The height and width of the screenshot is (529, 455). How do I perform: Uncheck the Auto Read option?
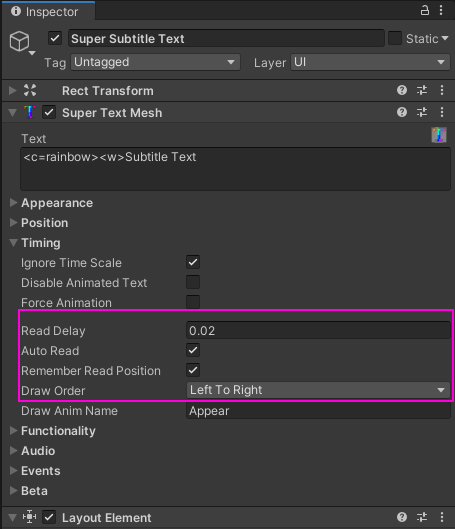193,350
